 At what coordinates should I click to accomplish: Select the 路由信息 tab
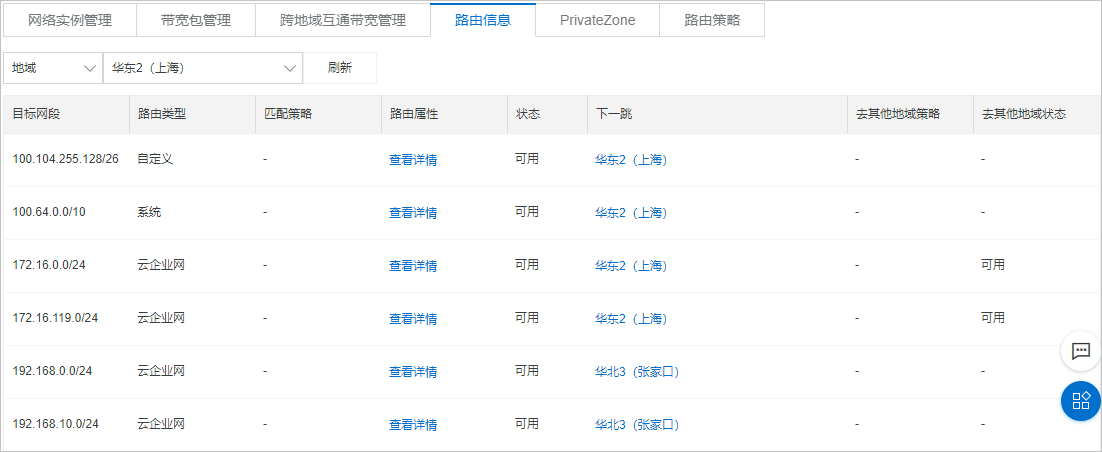(x=483, y=20)
